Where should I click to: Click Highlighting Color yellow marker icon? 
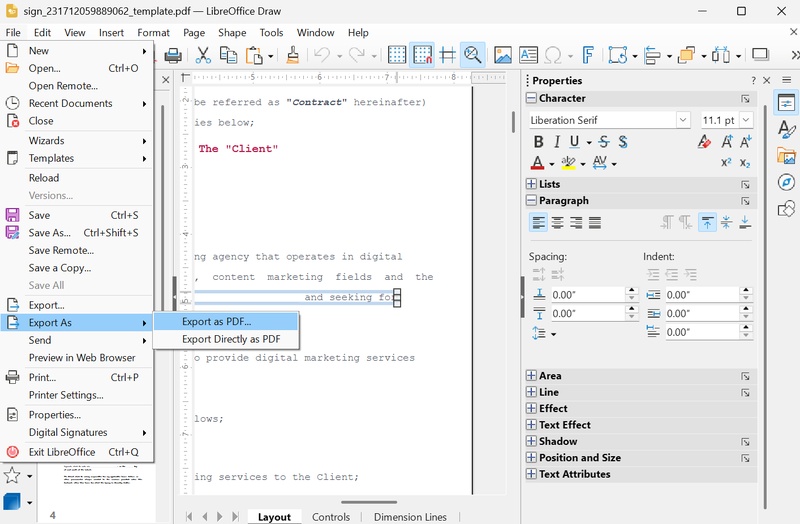tap(568, 163)
